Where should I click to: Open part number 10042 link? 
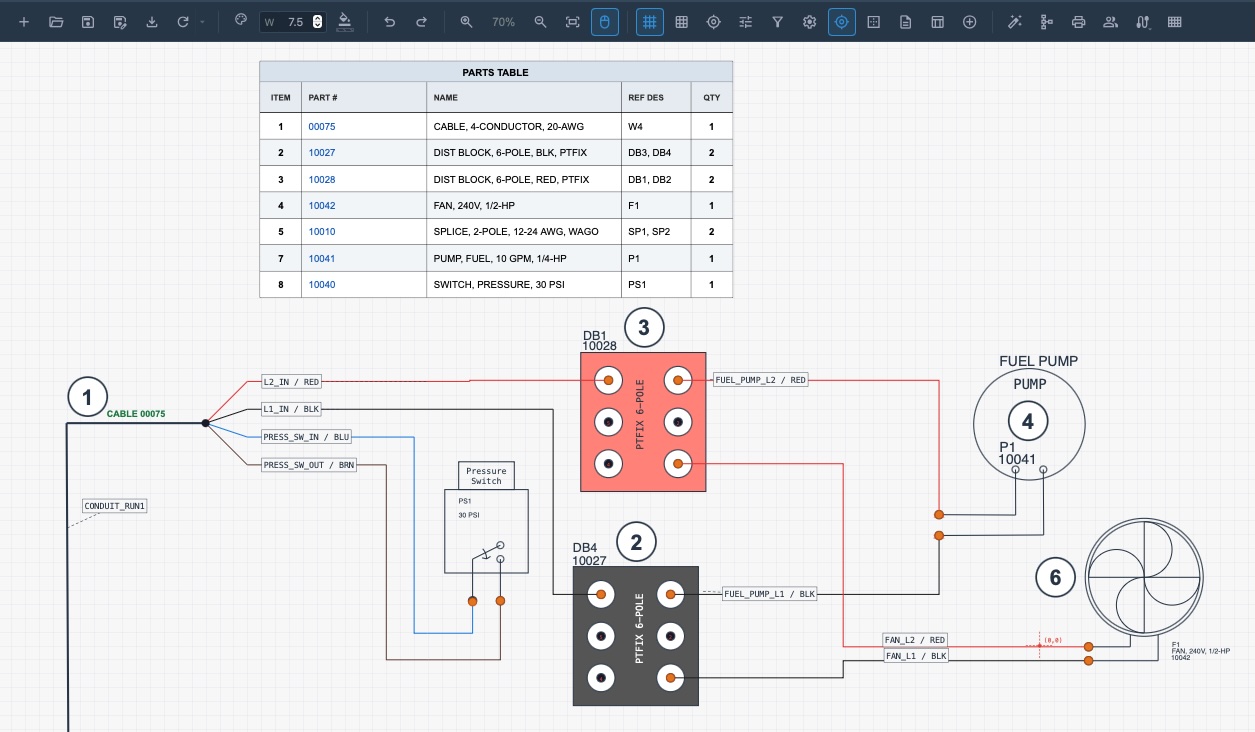[x=322, y=205]
